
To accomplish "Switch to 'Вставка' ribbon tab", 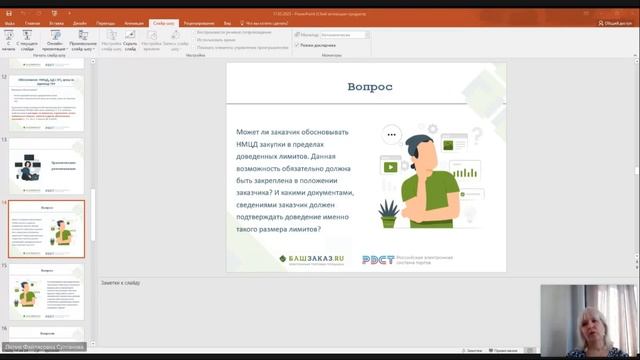I will click(x=56, y=23).
